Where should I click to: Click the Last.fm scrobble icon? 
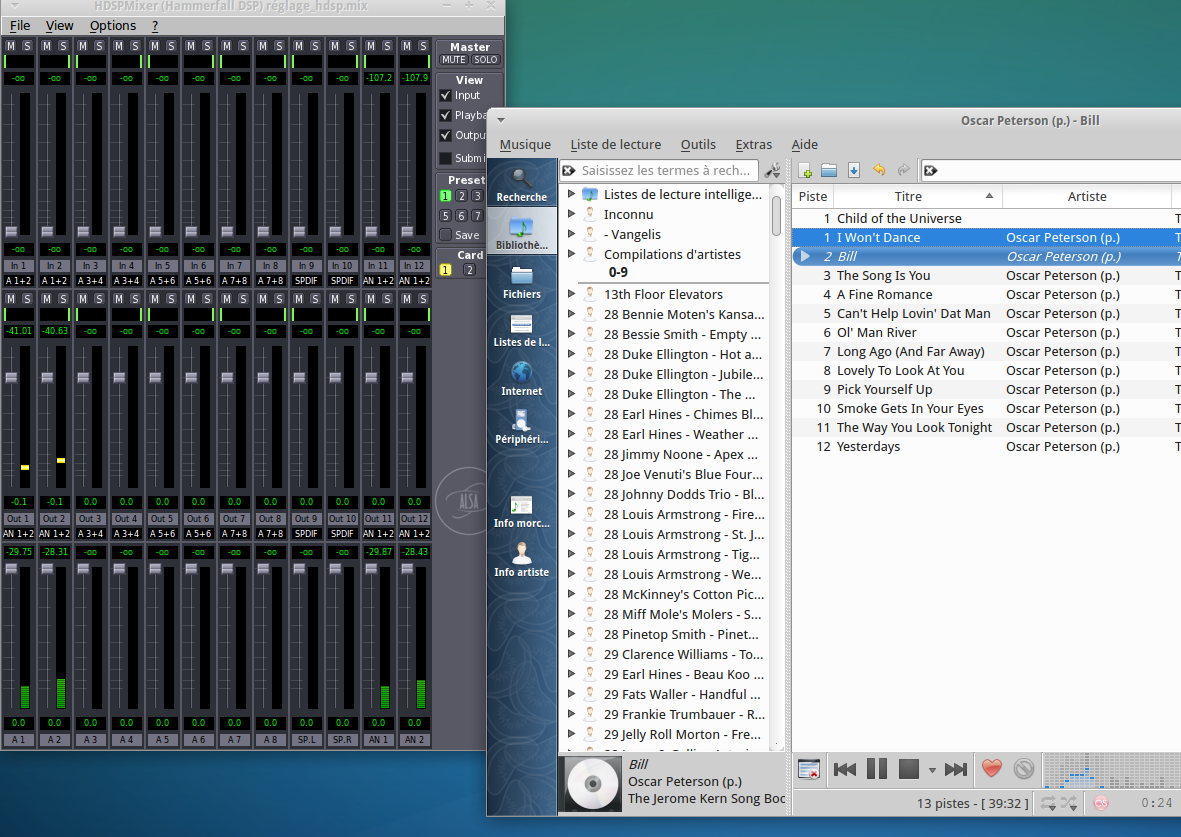pos(1101,803)
